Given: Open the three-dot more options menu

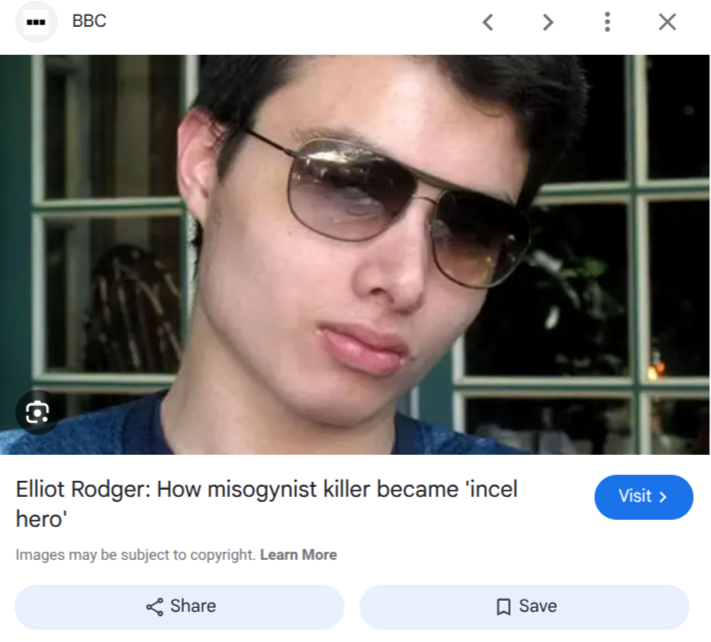Looking at the screenshot, I should (x=607, y=22).
